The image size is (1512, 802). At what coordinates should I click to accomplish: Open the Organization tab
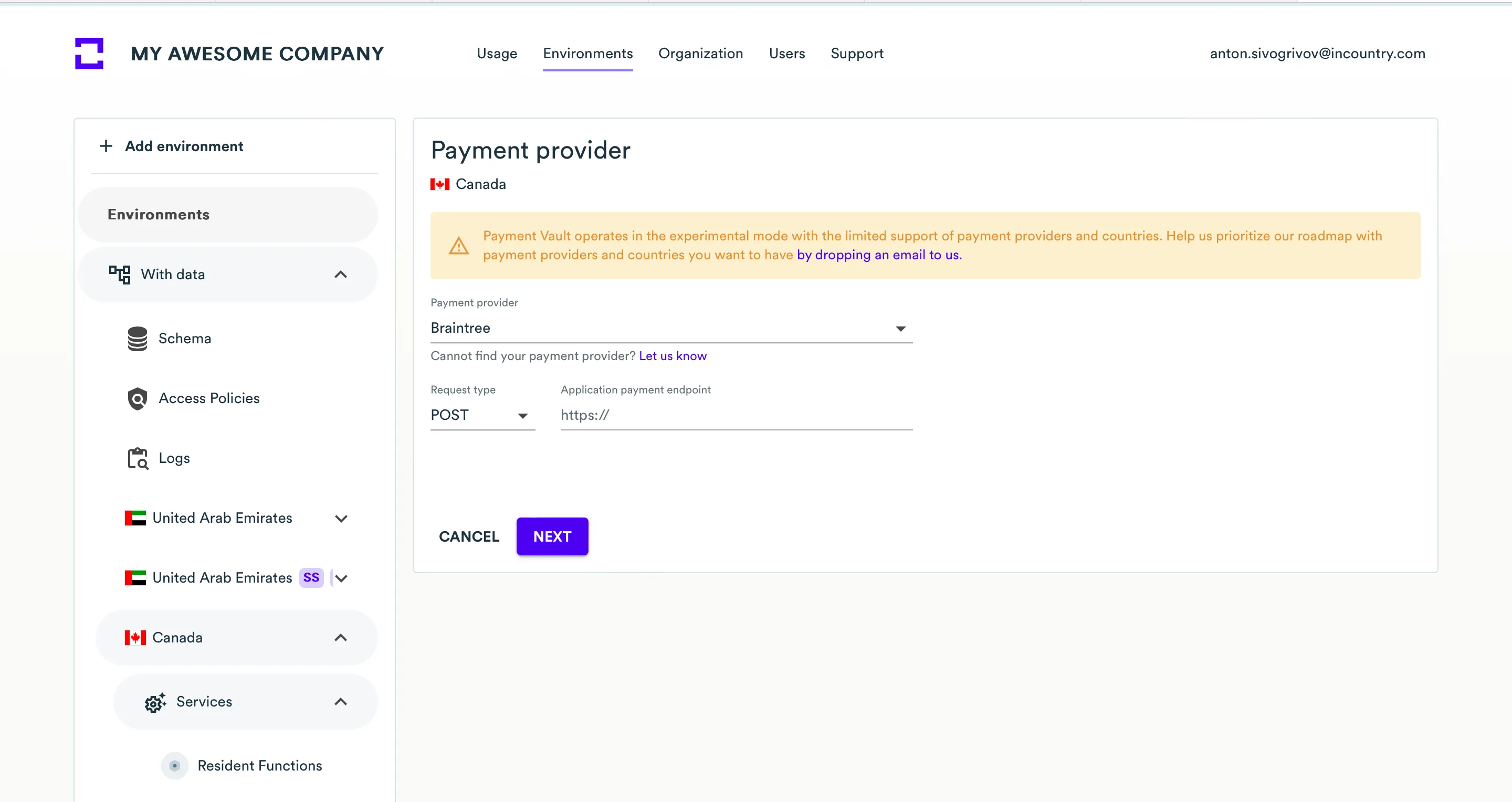tap(700, 54)
